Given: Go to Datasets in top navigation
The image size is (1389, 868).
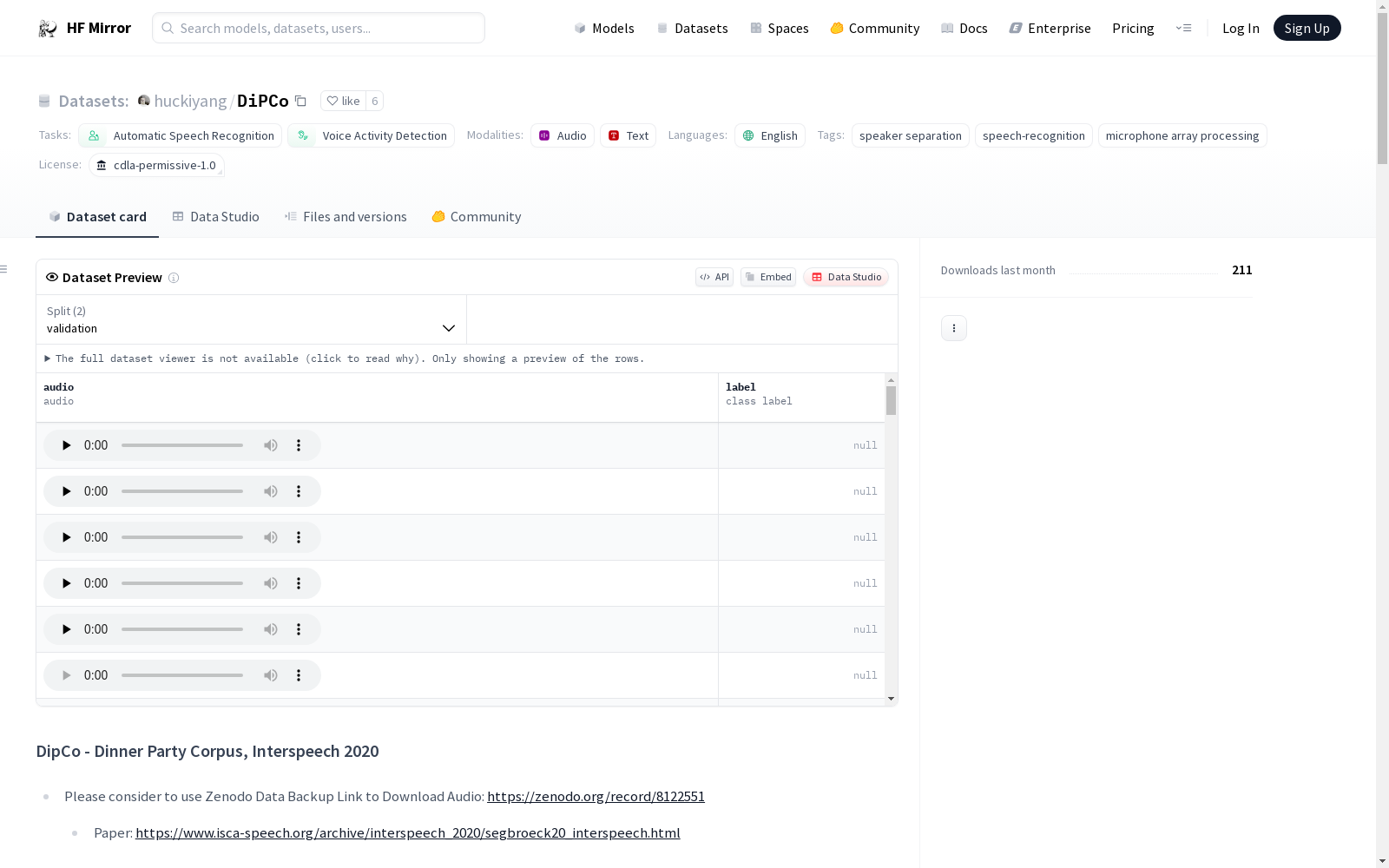Looking at the screenshot, I should pos(692,29).
